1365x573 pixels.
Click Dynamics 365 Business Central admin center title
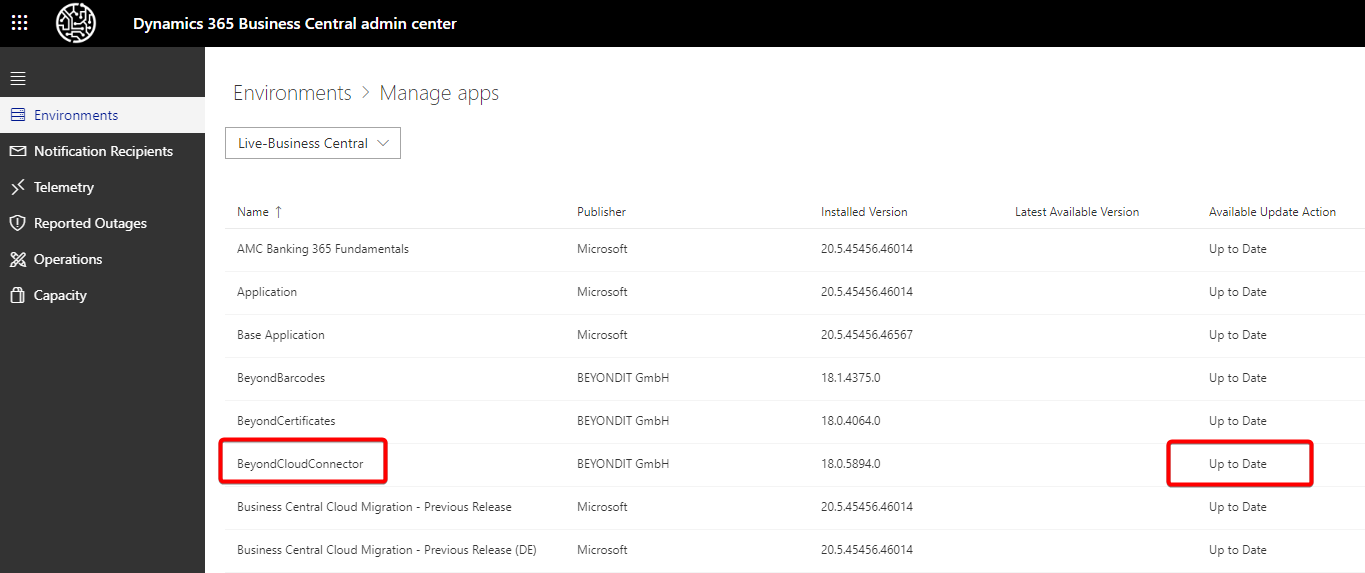click(x=295, y=23)
